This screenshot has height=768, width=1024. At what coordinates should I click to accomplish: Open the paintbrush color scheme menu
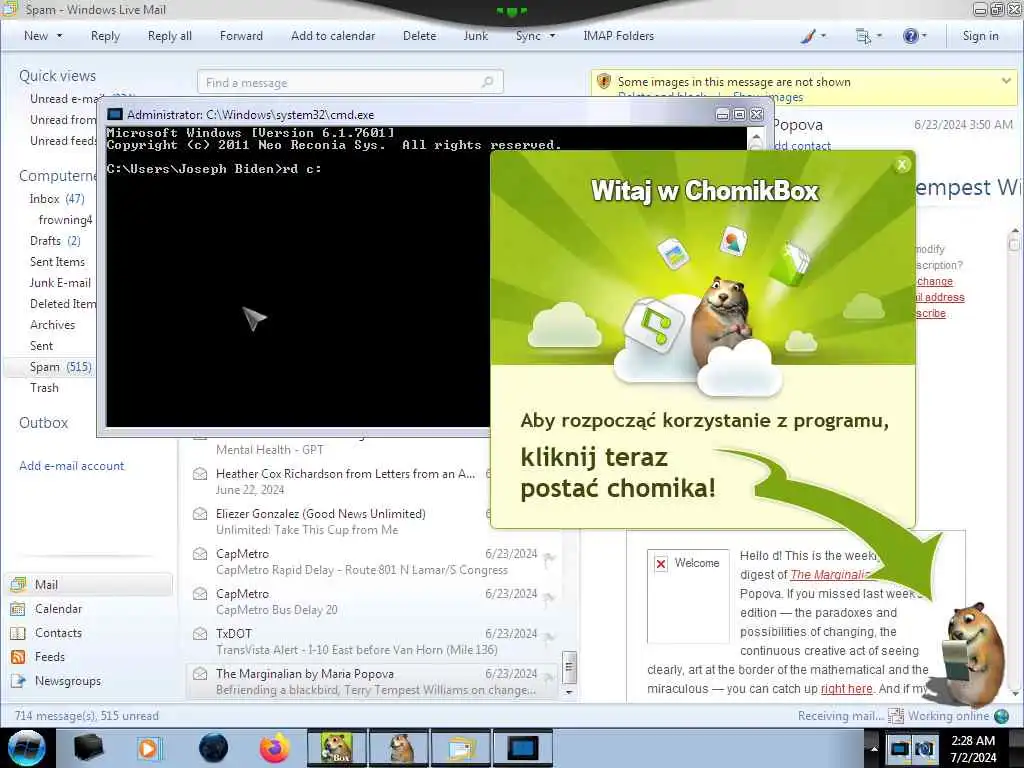coord(813,36)
